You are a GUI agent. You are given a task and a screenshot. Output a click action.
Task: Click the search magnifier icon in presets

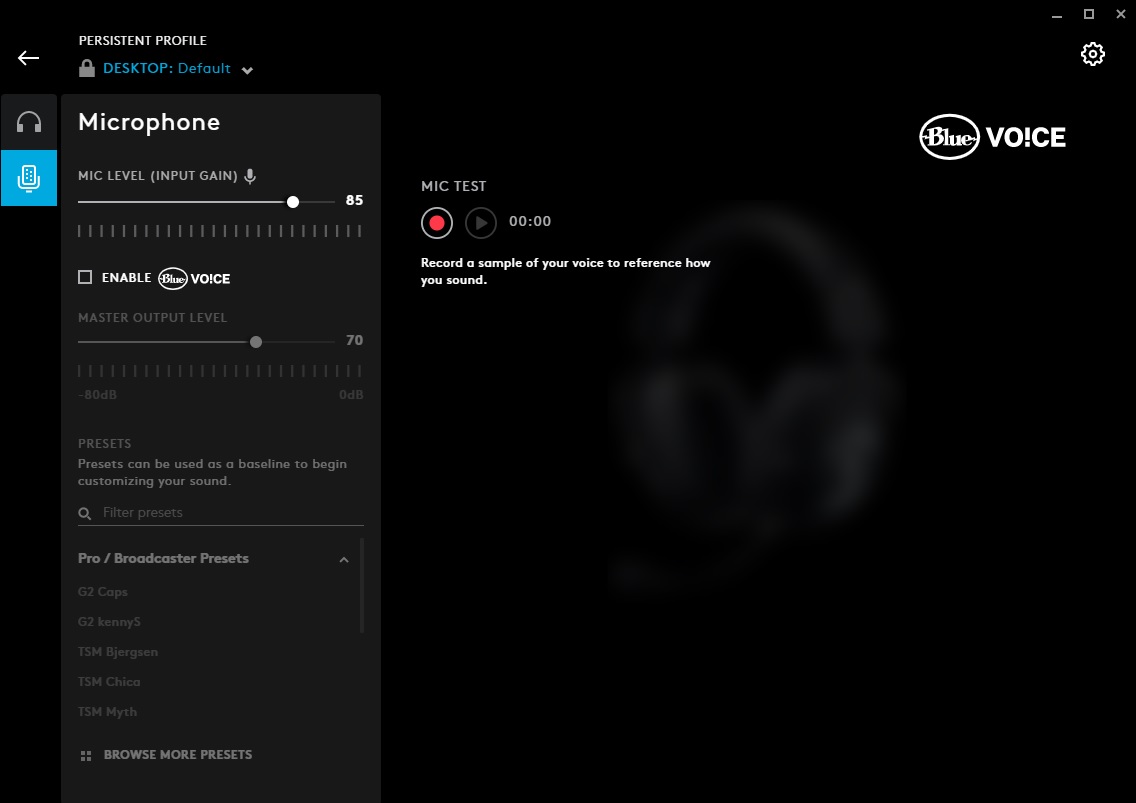(85, 514)
